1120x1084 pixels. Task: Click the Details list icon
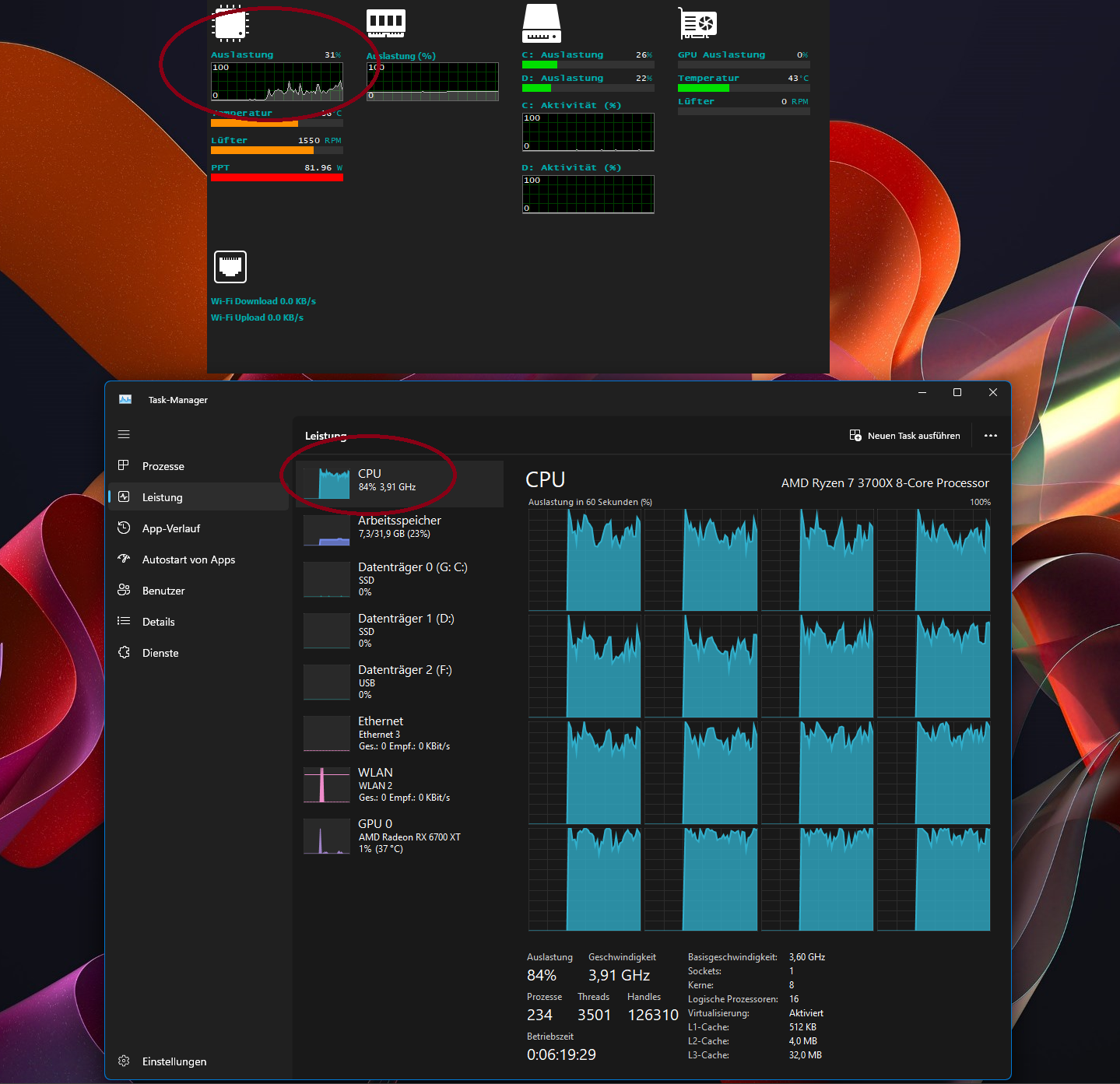click(124, 621)
